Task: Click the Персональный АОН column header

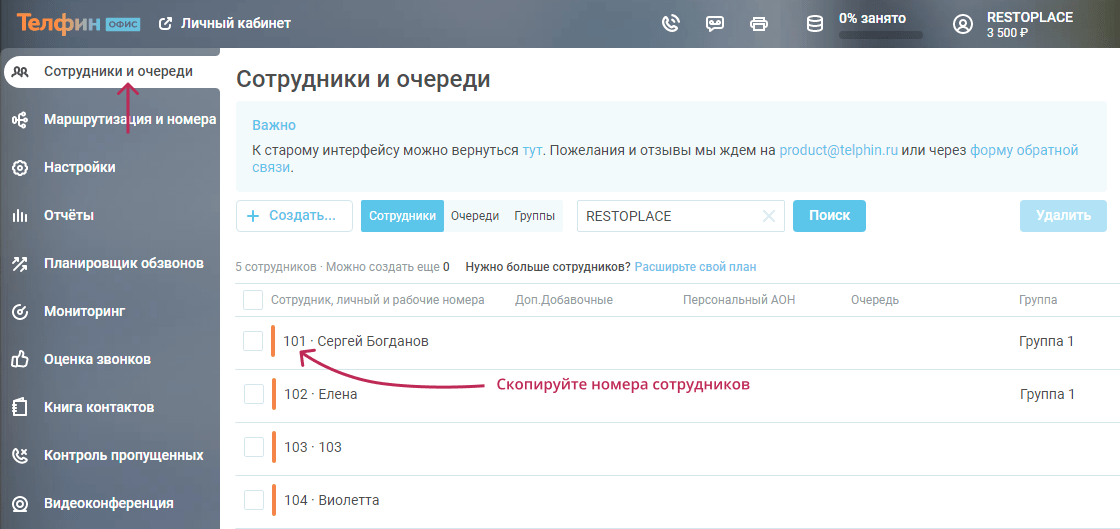Action: (x=739, y=300)
